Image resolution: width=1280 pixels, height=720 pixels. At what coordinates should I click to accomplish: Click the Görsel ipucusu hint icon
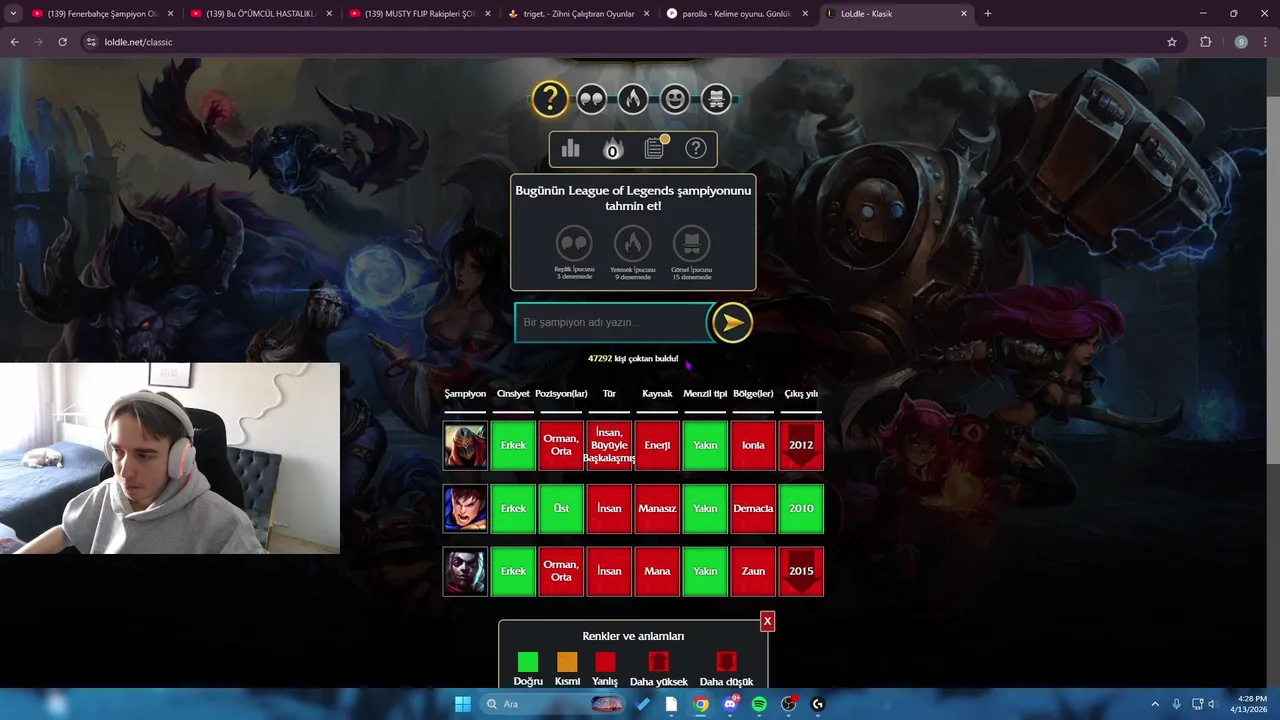point(691,243)
